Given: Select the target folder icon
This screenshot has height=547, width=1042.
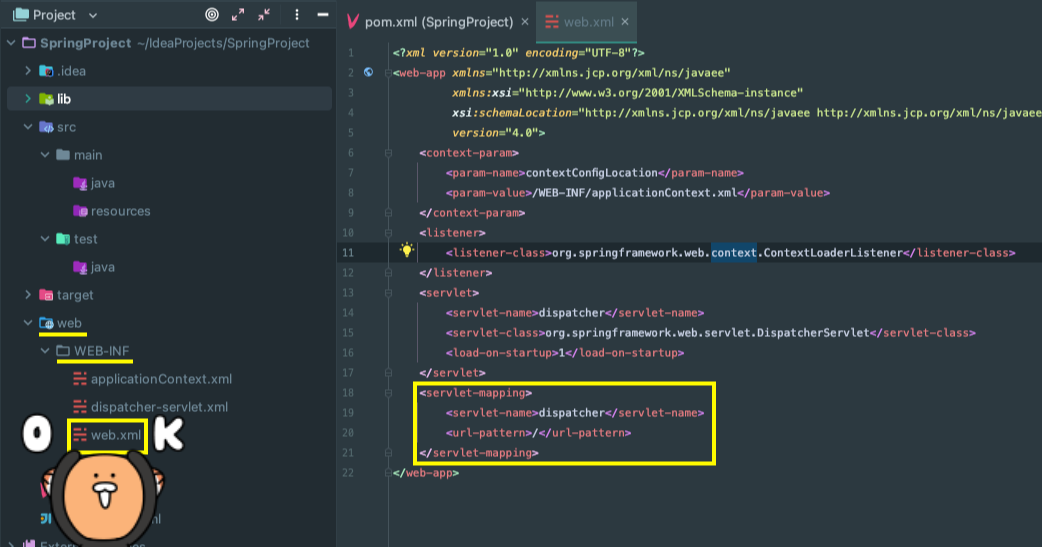Looking at the screenshot, I should pyautogui.click(x=46, y=295).
